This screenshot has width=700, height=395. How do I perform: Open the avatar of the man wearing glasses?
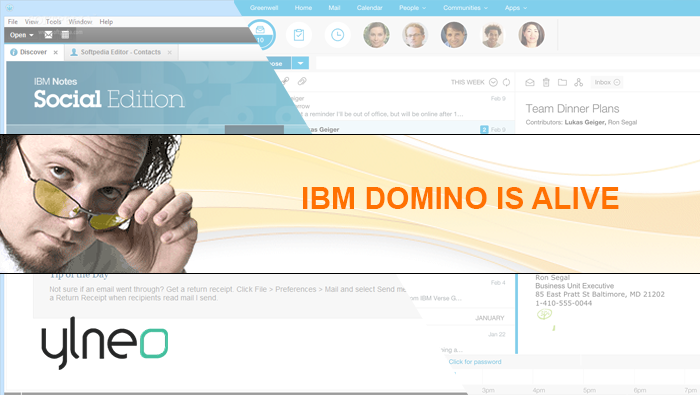(415, 34)
